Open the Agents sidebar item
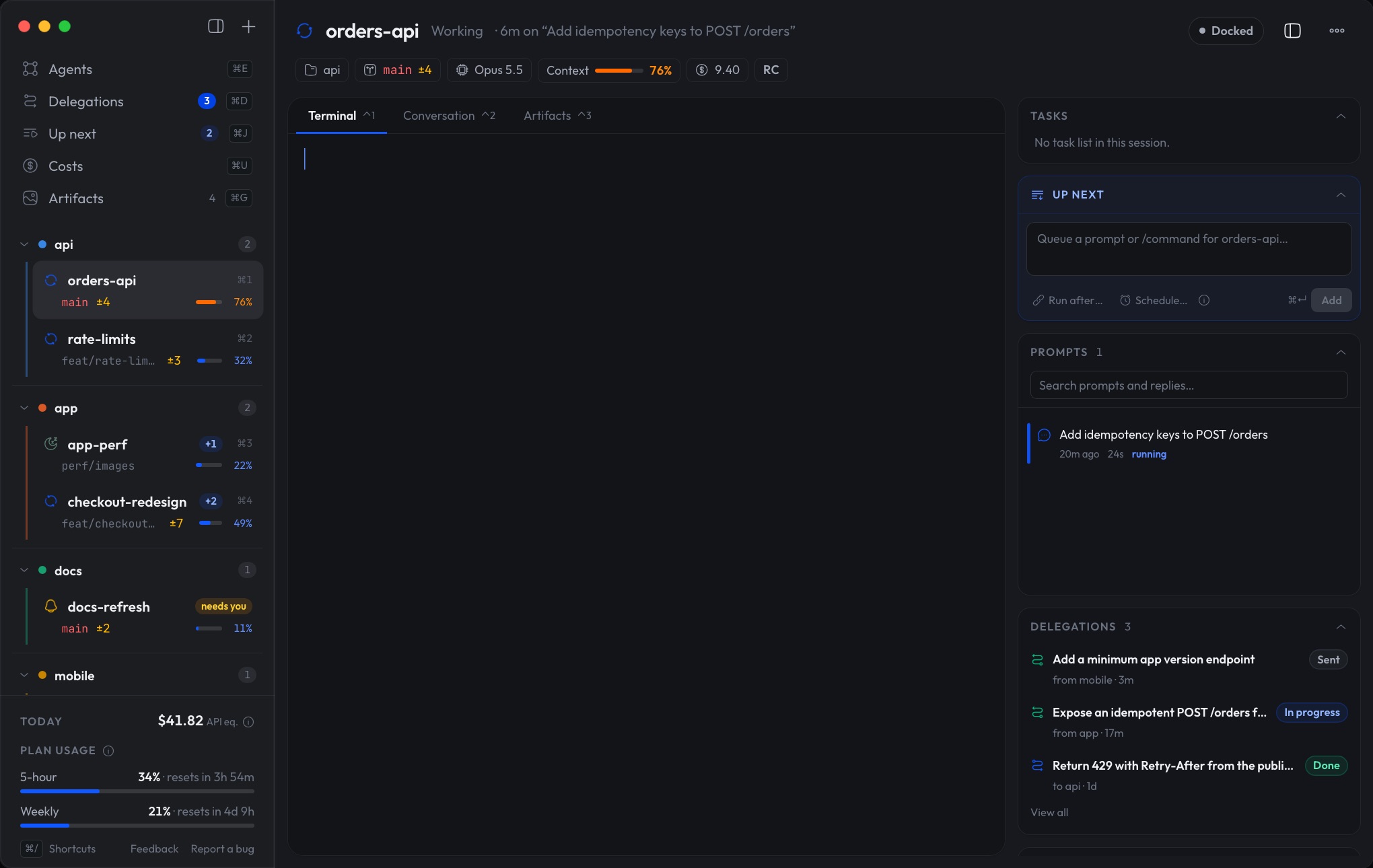Viewport: 1373px width, 868px height. (137, 69)
